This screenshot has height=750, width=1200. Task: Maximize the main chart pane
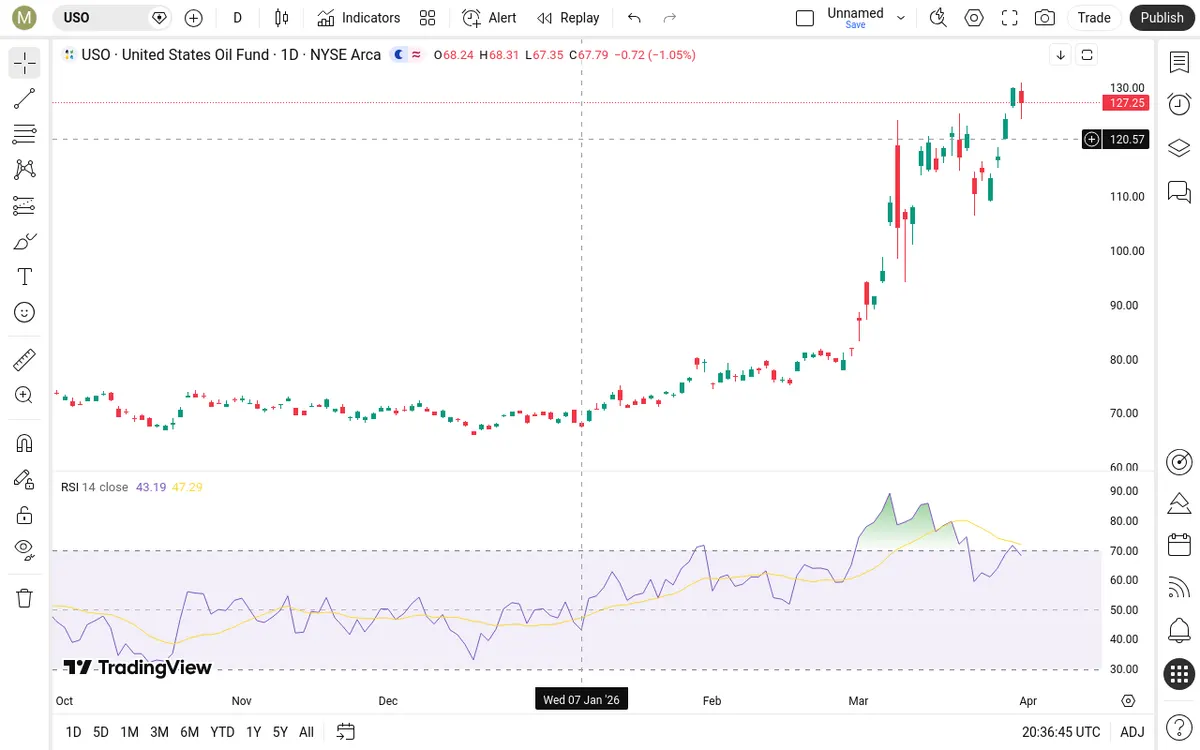point(1087,55)
